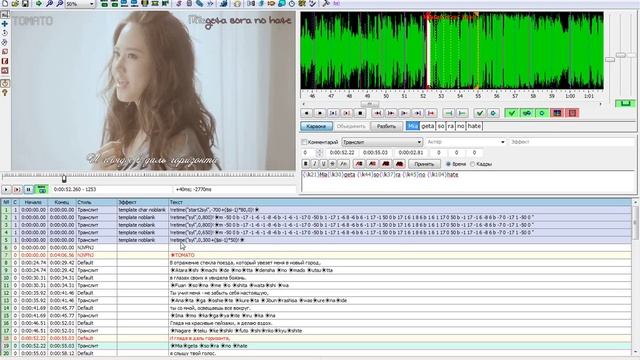The width and height of the screenshot is (640, 360).
Task: Commit audio timing changes
Action: tap(480, 113)
